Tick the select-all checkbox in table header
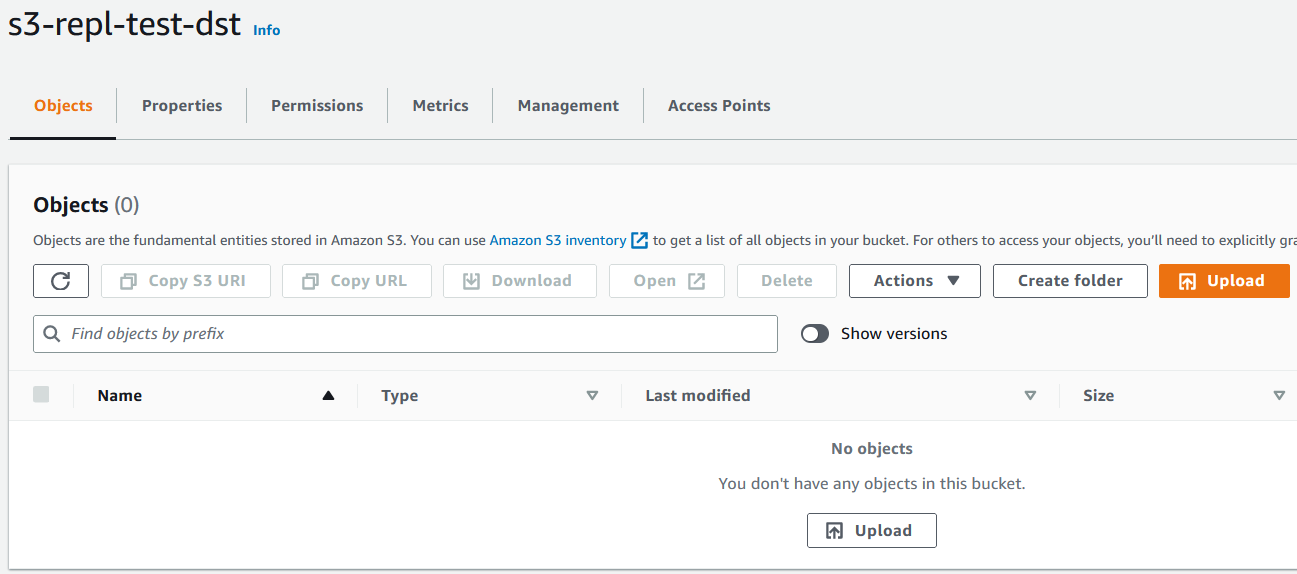Image resolution: width=1297 pixels, height=574 pixels. [x=41, y=395]
